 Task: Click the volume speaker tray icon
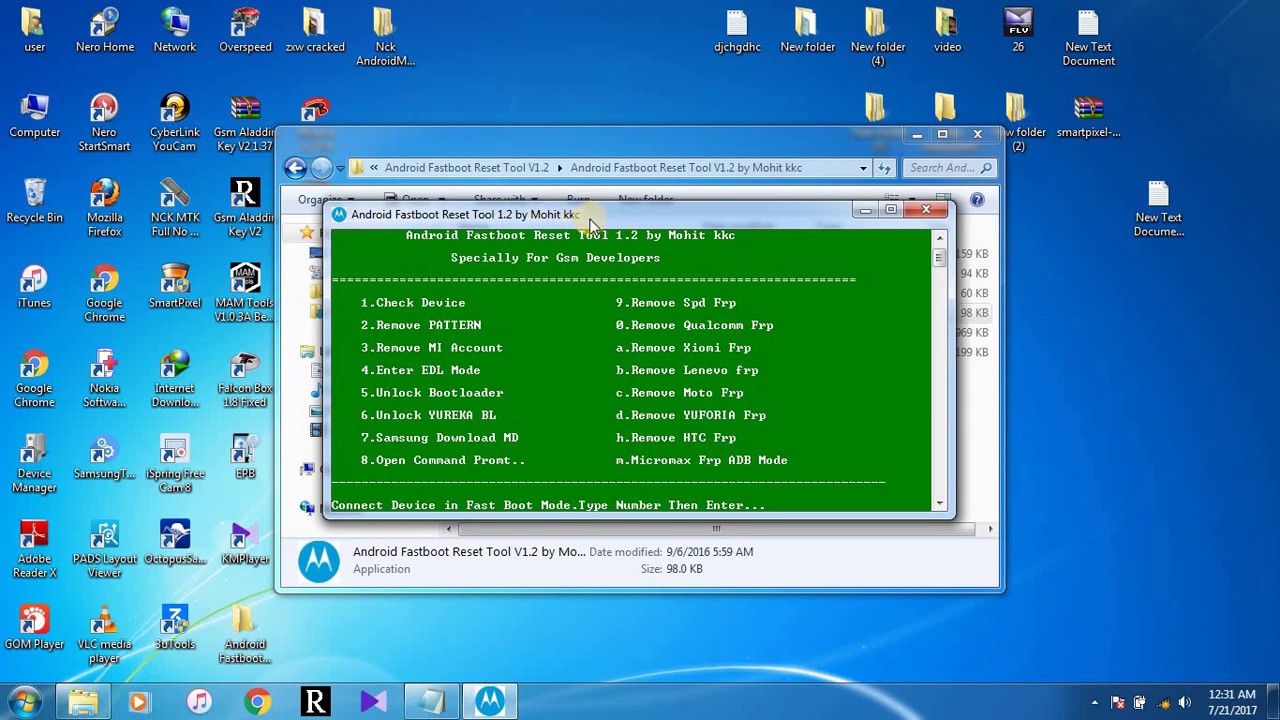click(1185, 703)
